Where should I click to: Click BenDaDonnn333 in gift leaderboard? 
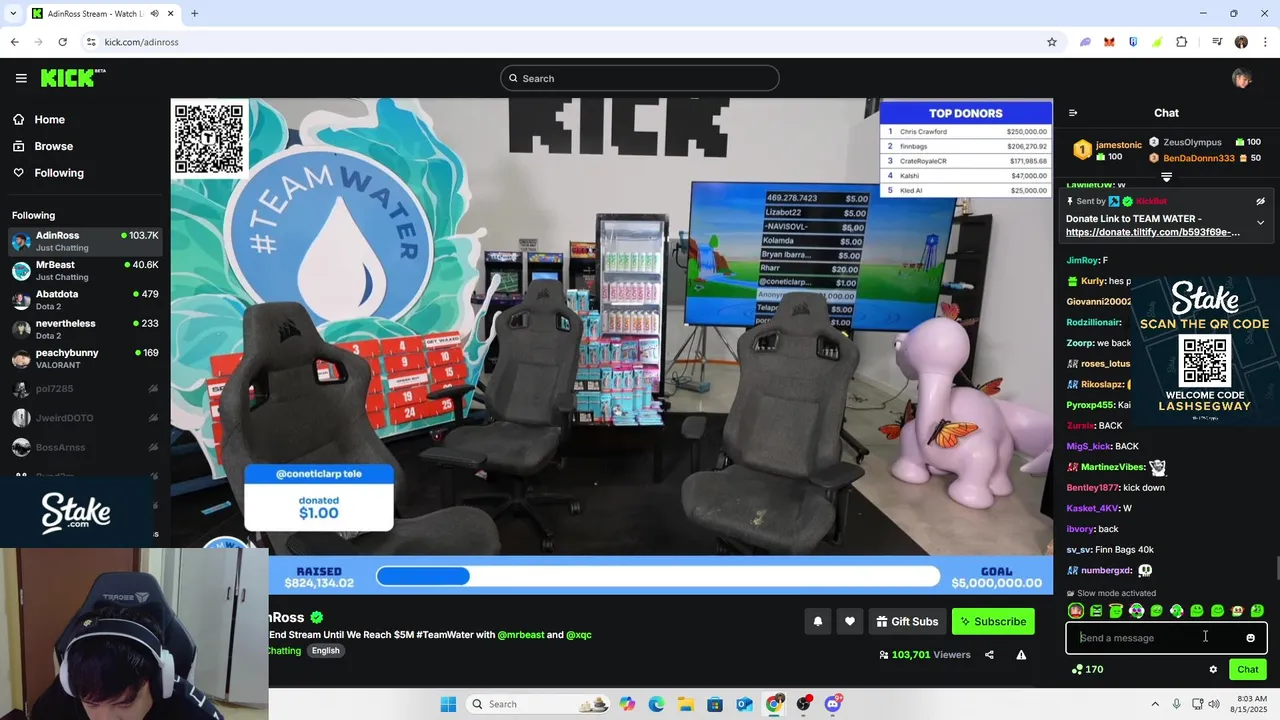(1198, 158)
